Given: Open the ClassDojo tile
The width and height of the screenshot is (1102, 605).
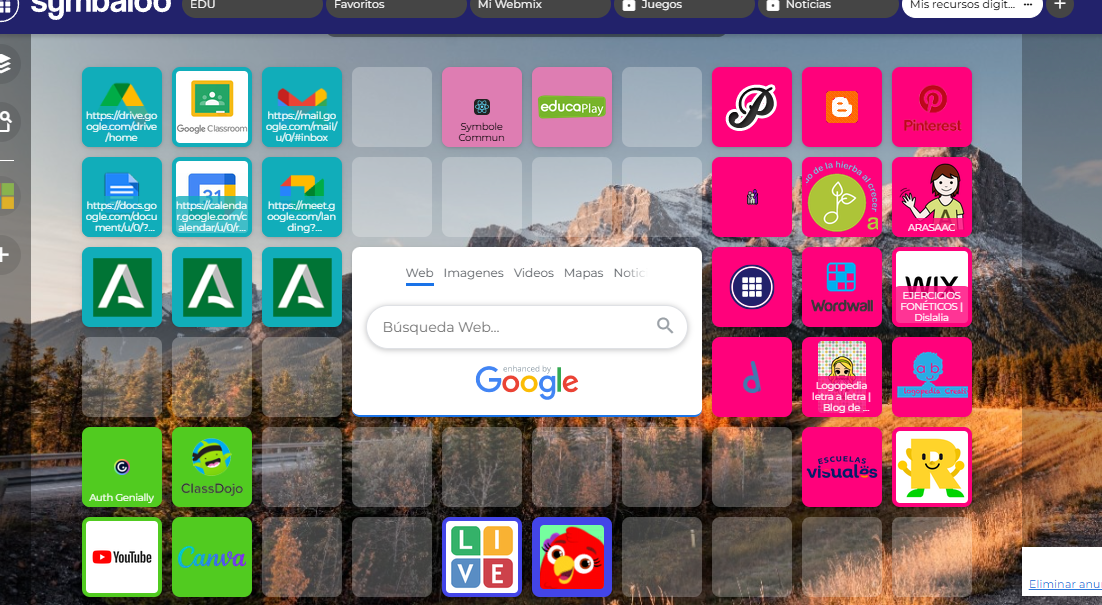Looking at the screenshot, I should (212, 467).
